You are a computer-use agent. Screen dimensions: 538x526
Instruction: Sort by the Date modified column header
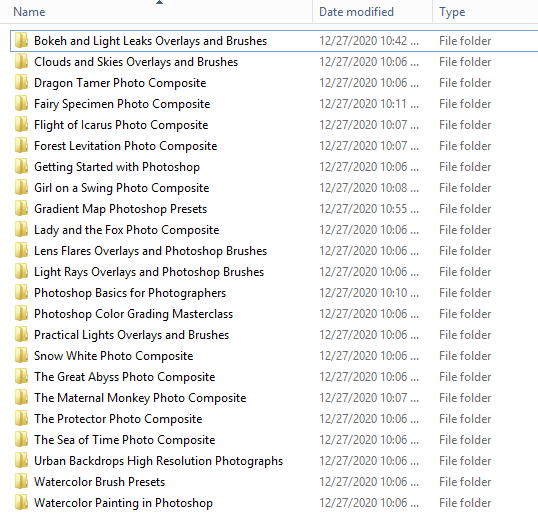[356, 12]
